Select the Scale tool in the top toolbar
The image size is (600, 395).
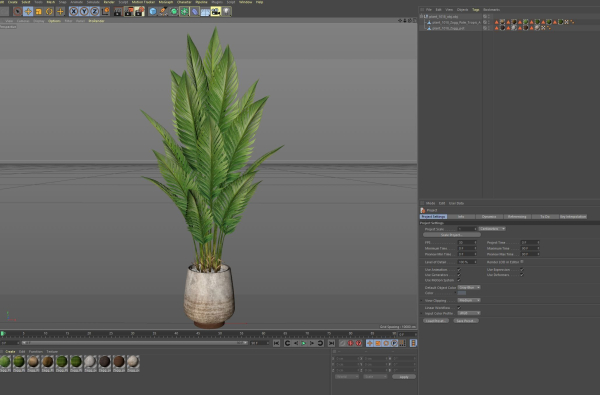[x=39, y=11]
